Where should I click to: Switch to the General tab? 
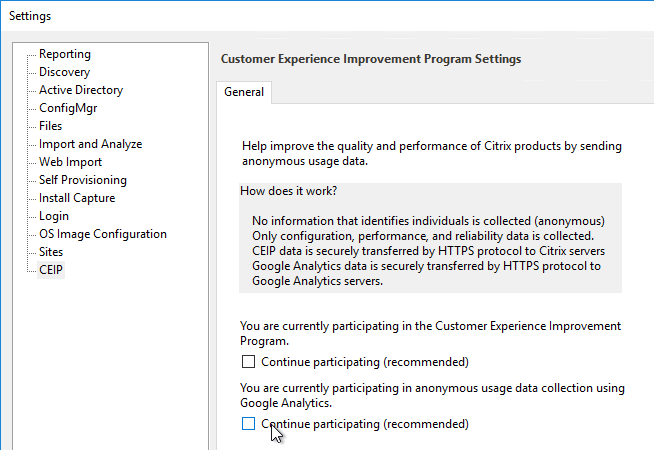(x=244, y=92)
